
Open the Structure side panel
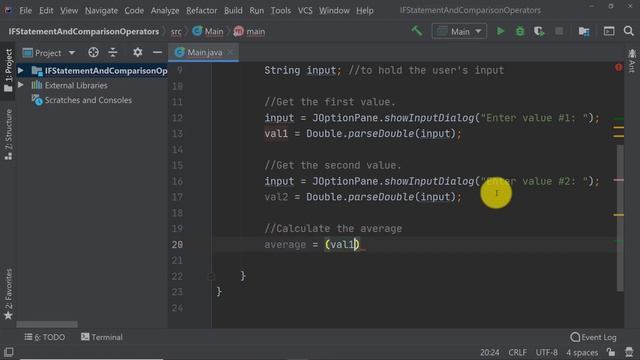point(8,135)
